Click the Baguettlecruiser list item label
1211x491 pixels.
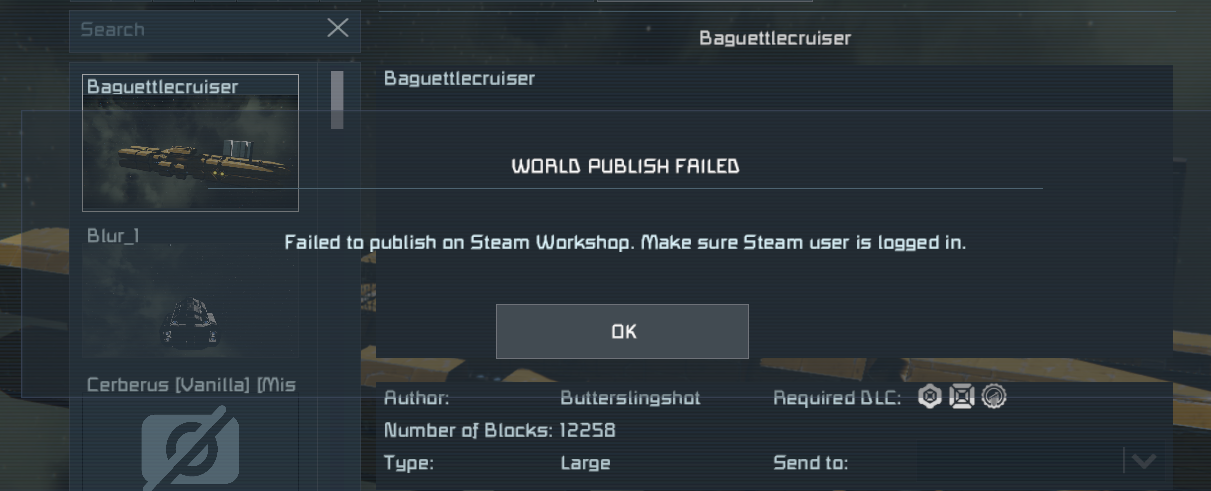pos(163,86)
